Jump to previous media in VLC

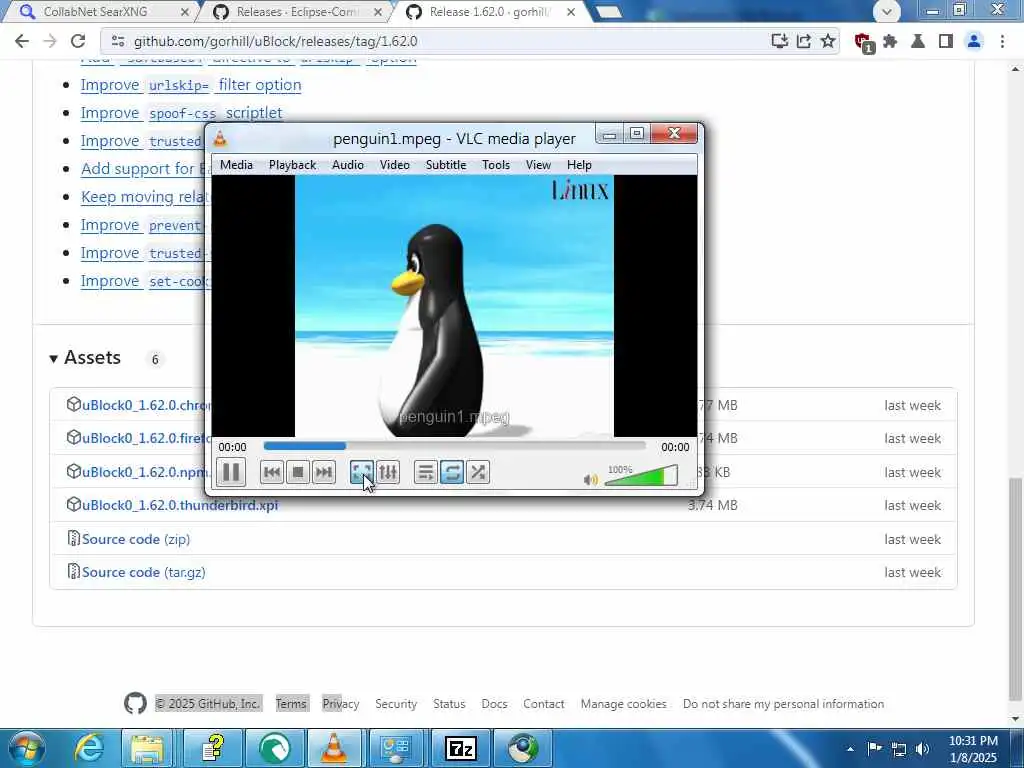272,472
